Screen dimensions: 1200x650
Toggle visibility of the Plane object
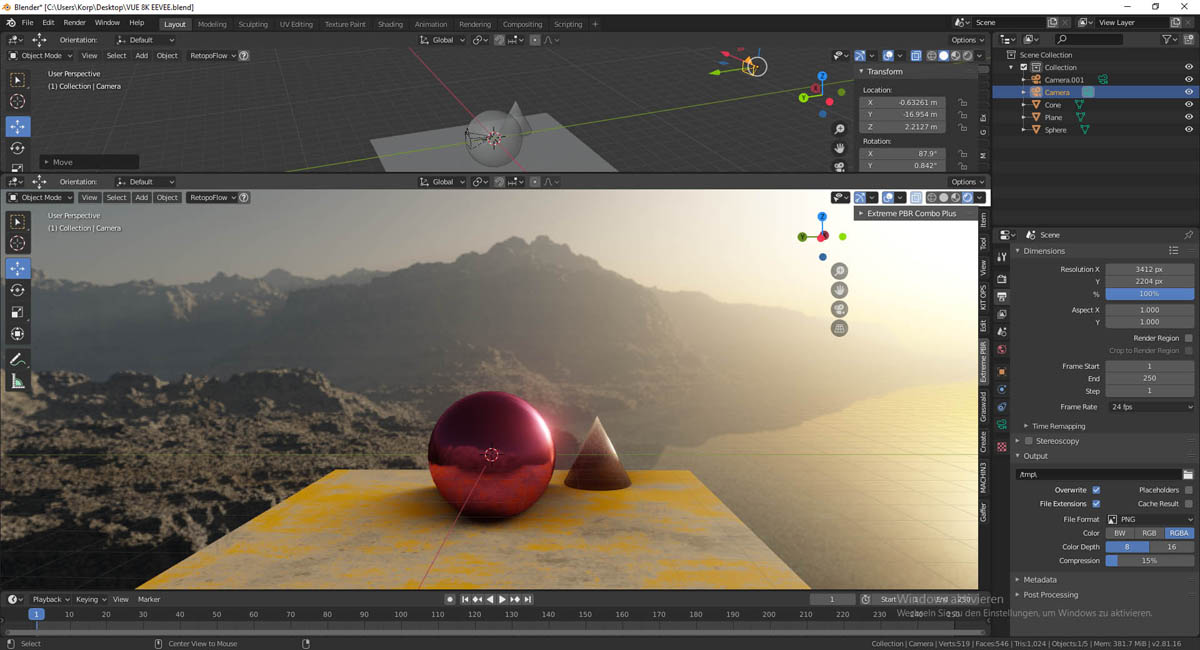(x=1189, y=117)
